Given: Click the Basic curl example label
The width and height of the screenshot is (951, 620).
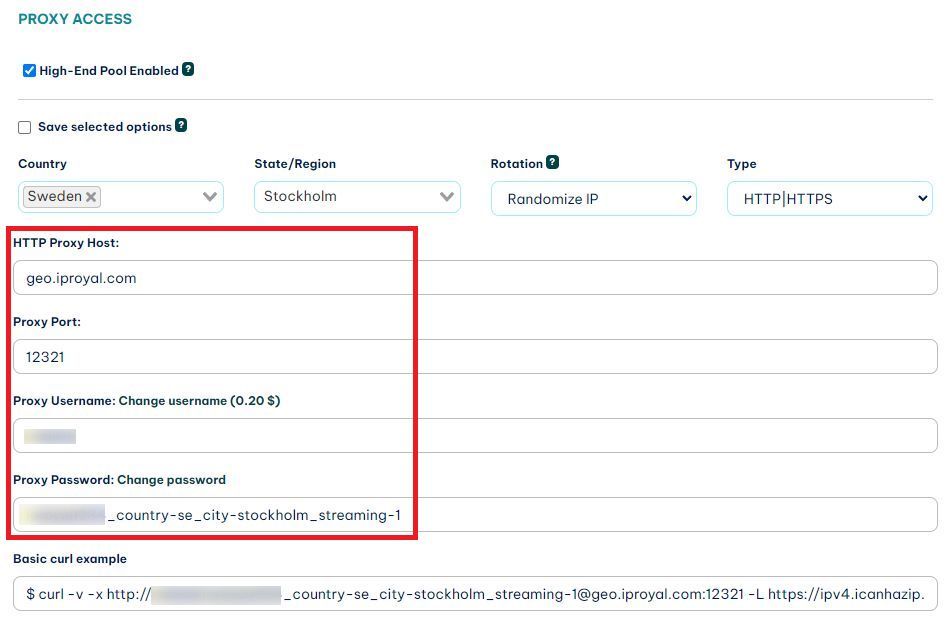Looking at the screenshot, I should coord(70,559).
